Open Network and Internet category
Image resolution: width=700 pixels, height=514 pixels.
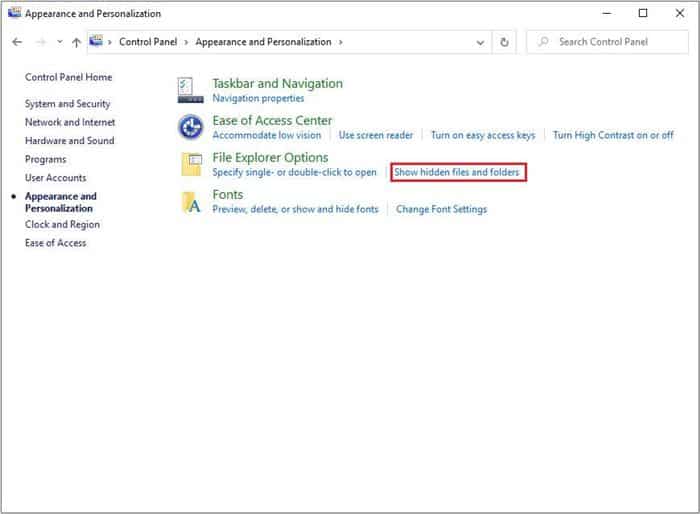click(x=70, y=122)
